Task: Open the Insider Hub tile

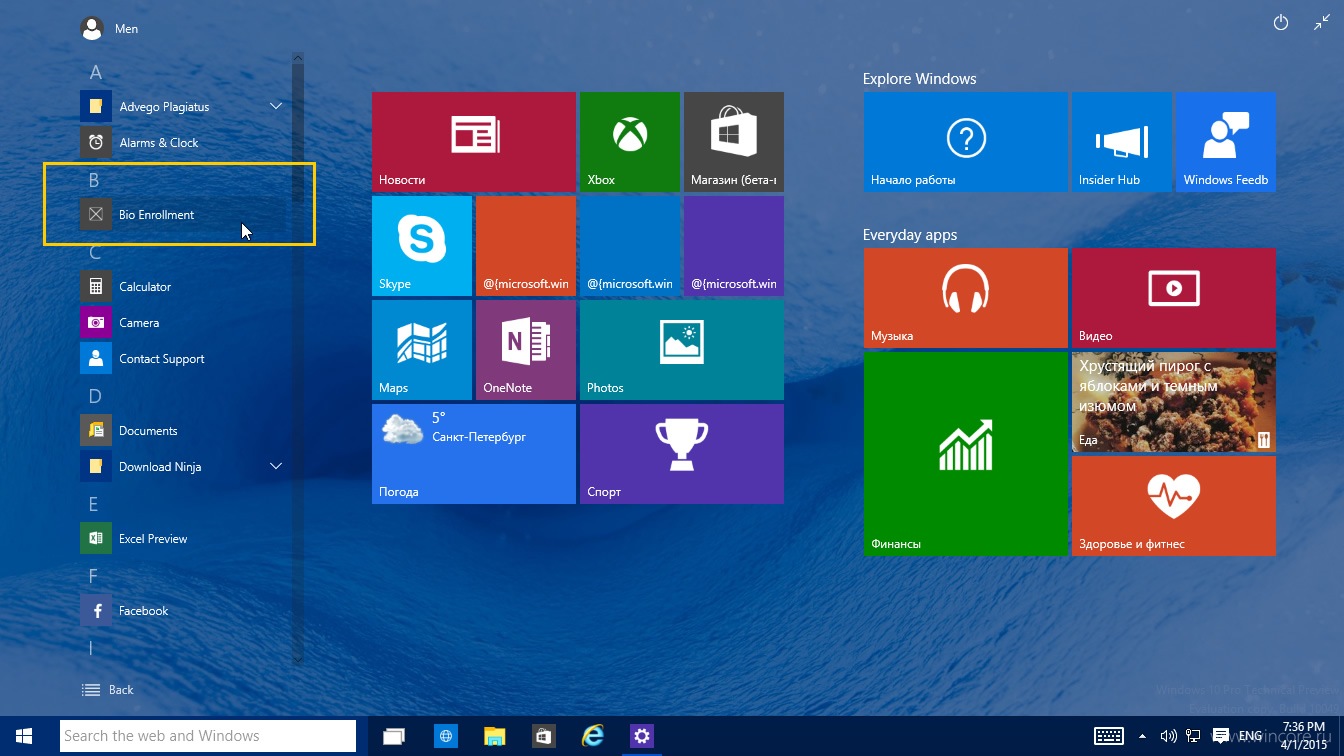Action: pyautogui.click(x=1122, y=142)
